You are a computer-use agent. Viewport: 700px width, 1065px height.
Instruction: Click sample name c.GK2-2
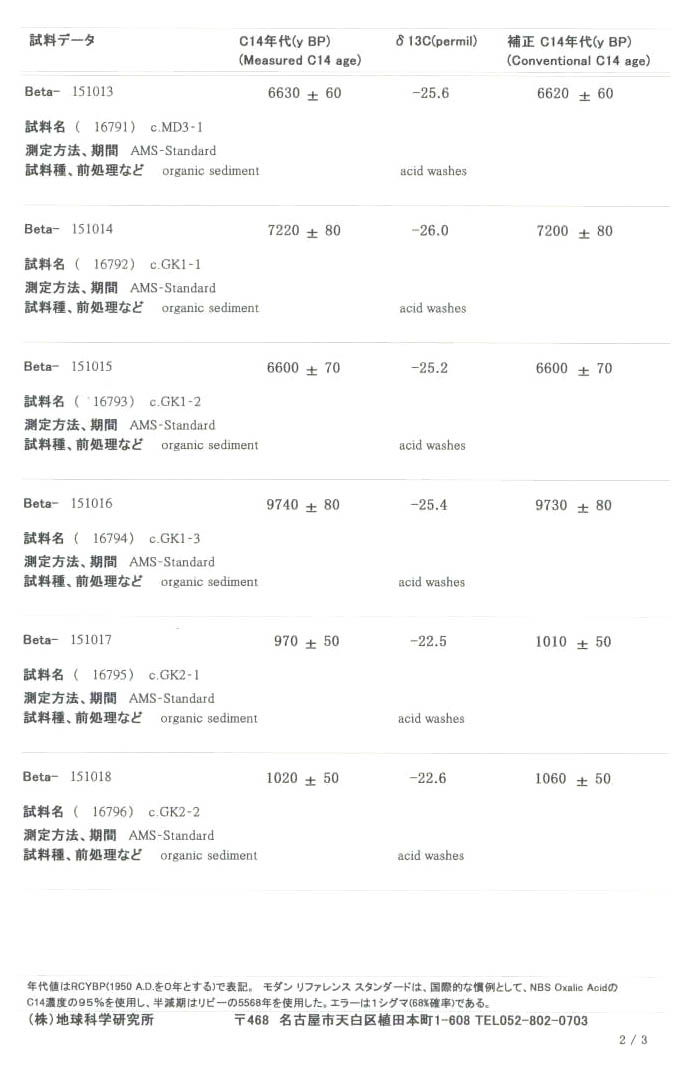(x=174, y=812)
